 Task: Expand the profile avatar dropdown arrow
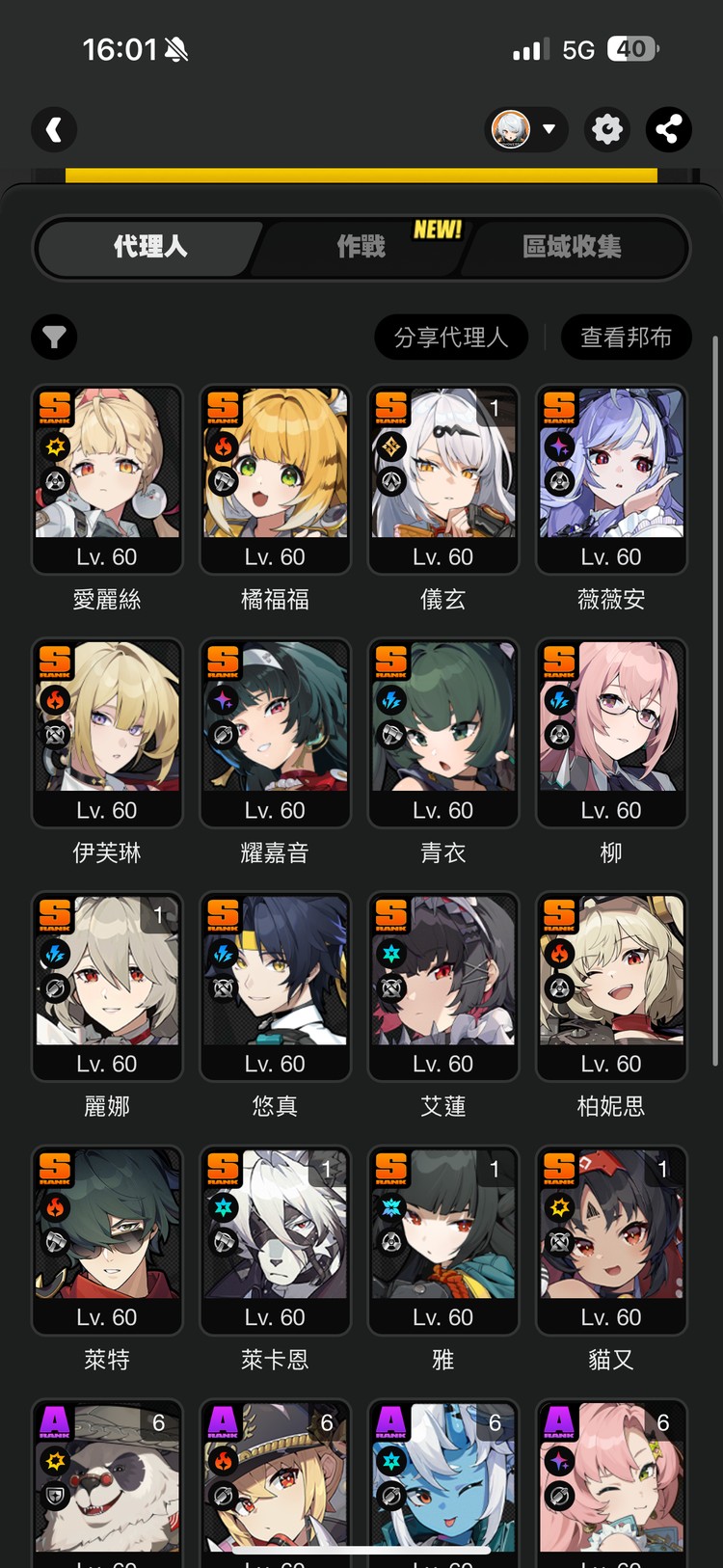coord(549,129)
